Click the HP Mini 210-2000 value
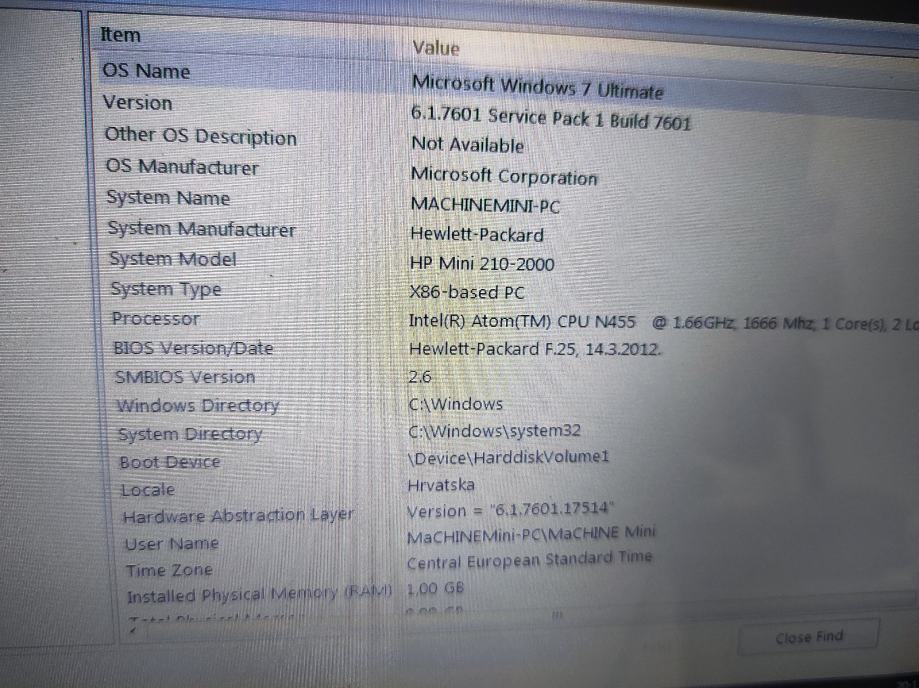This screenshot has width=919, height=688. click(x=482, y=264)
